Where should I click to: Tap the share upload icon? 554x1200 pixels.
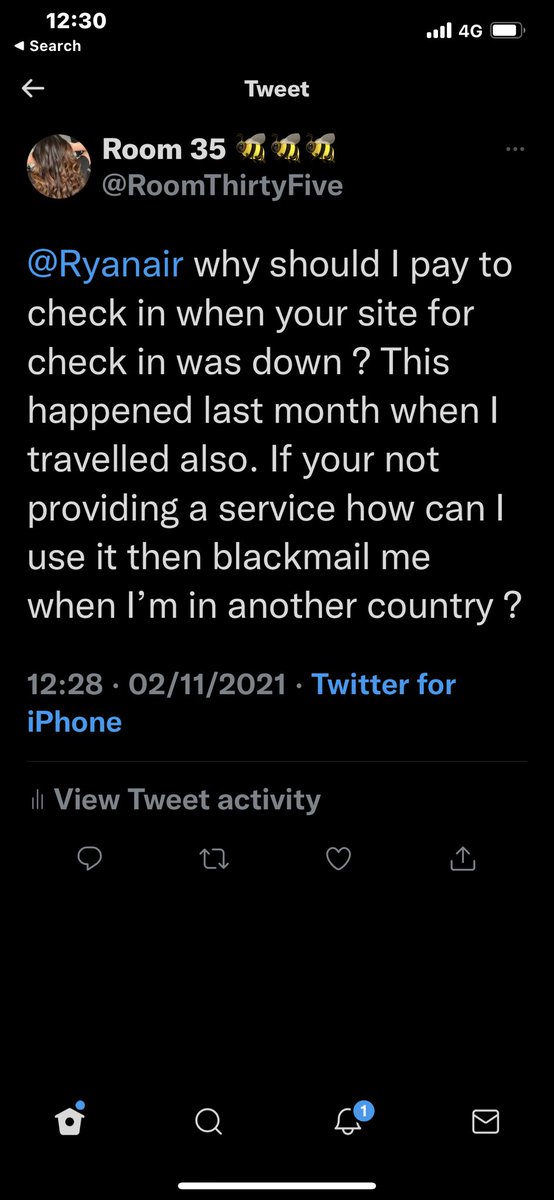click(x=463, y=858)
